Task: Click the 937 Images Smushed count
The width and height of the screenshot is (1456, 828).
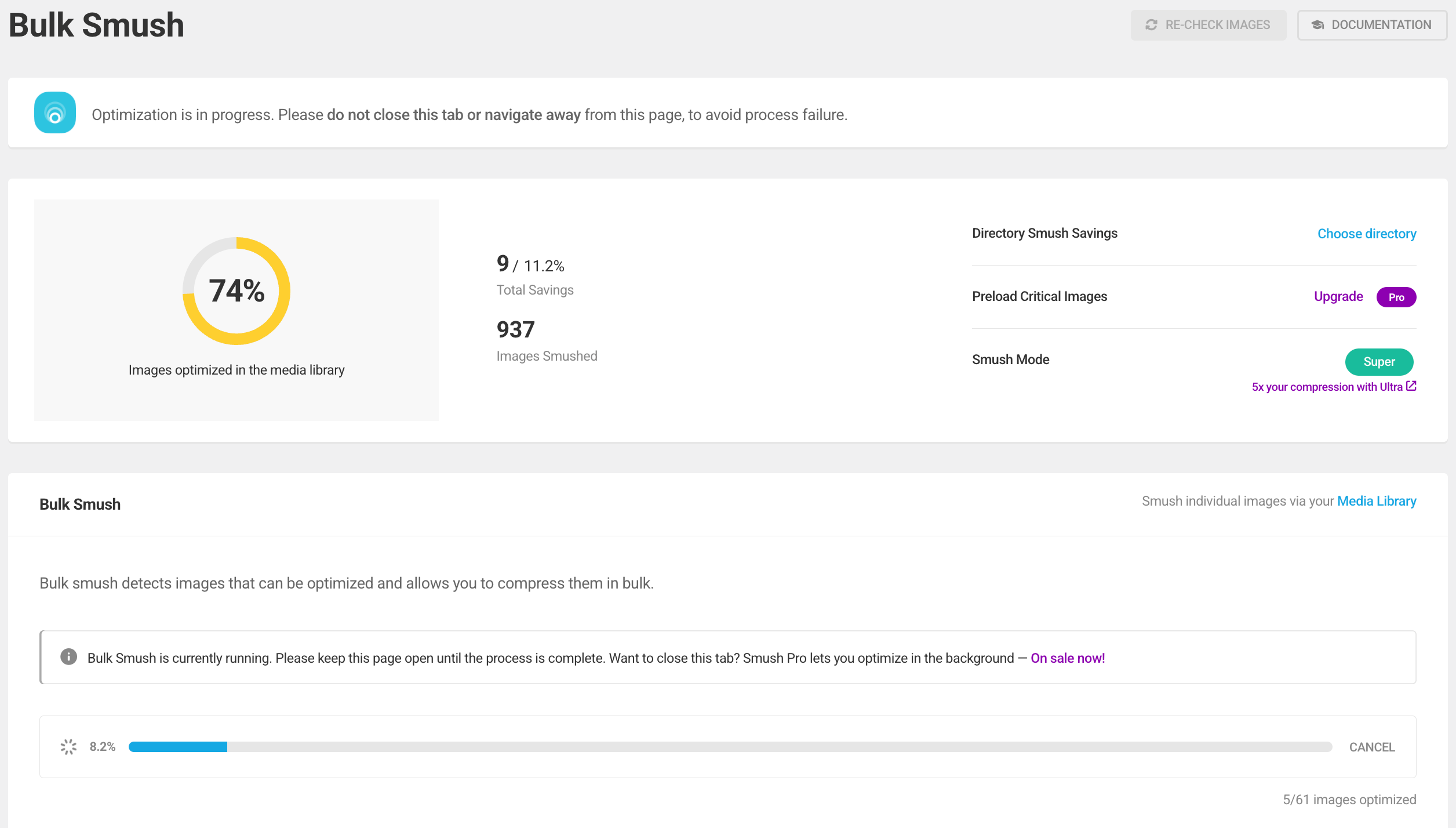Action: (x=515, y=330)
